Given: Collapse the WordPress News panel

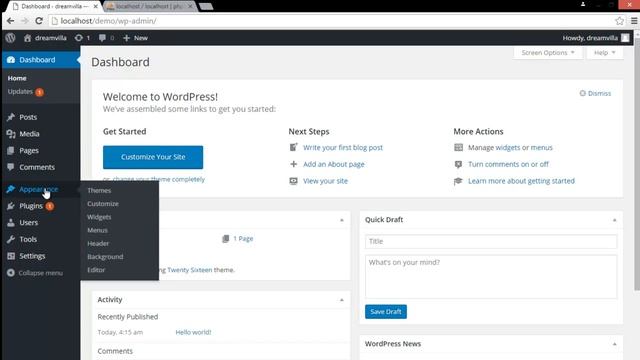Looking at the screenshot, I should click(614, 344).
